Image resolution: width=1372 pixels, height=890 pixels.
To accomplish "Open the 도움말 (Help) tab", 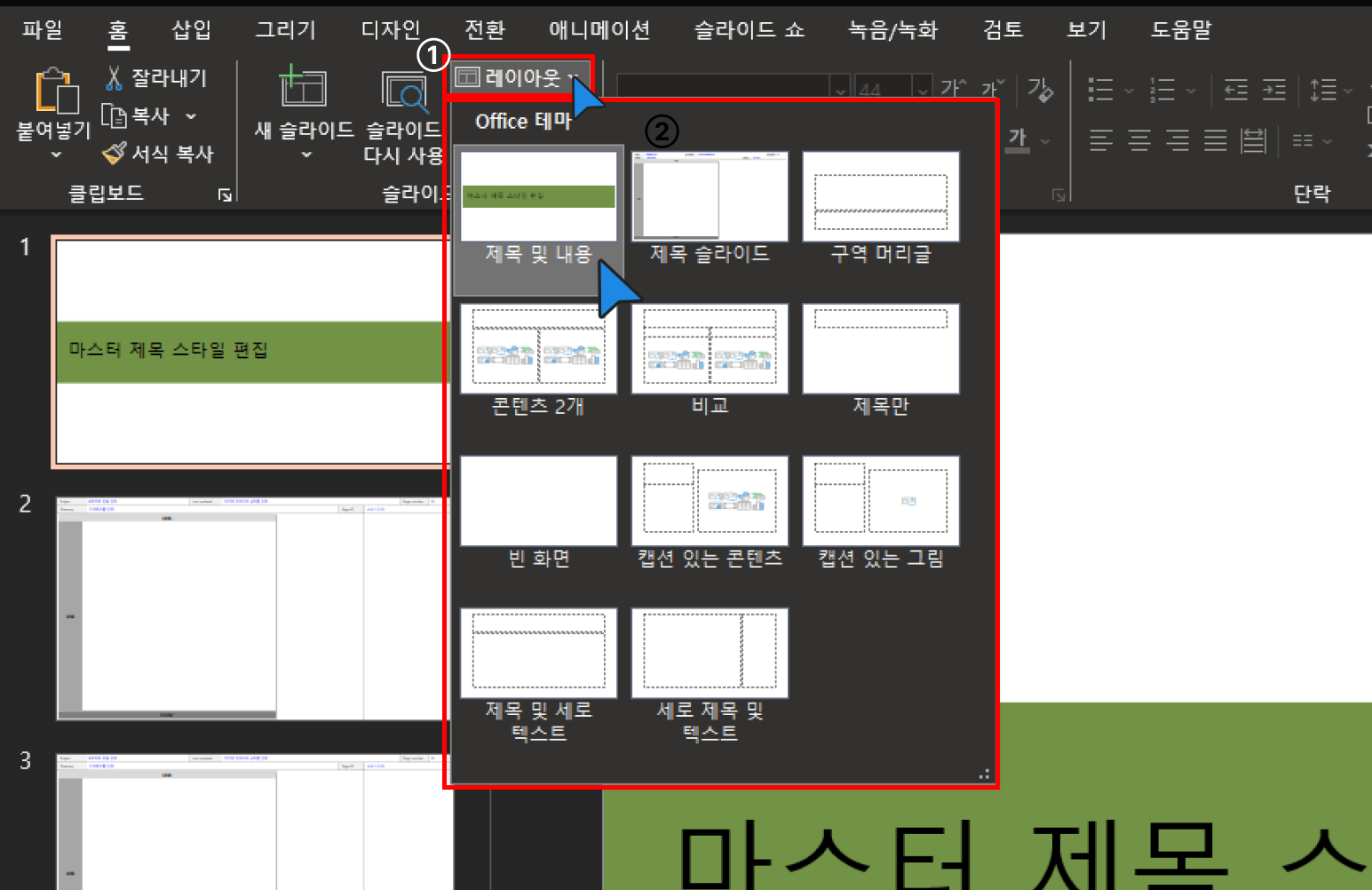I will [1181, 30].
